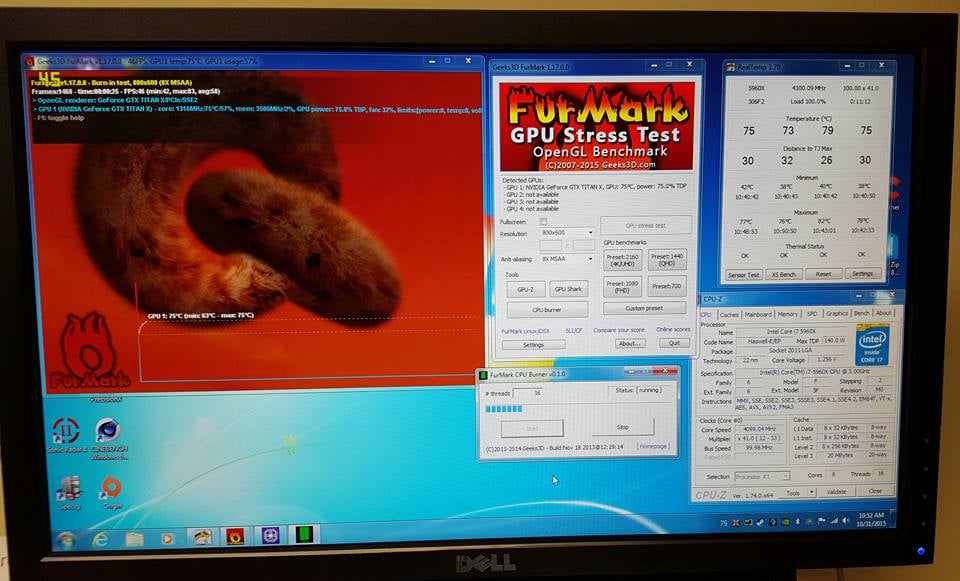Click the RealTemp title bar icon

tap(730, 67)
